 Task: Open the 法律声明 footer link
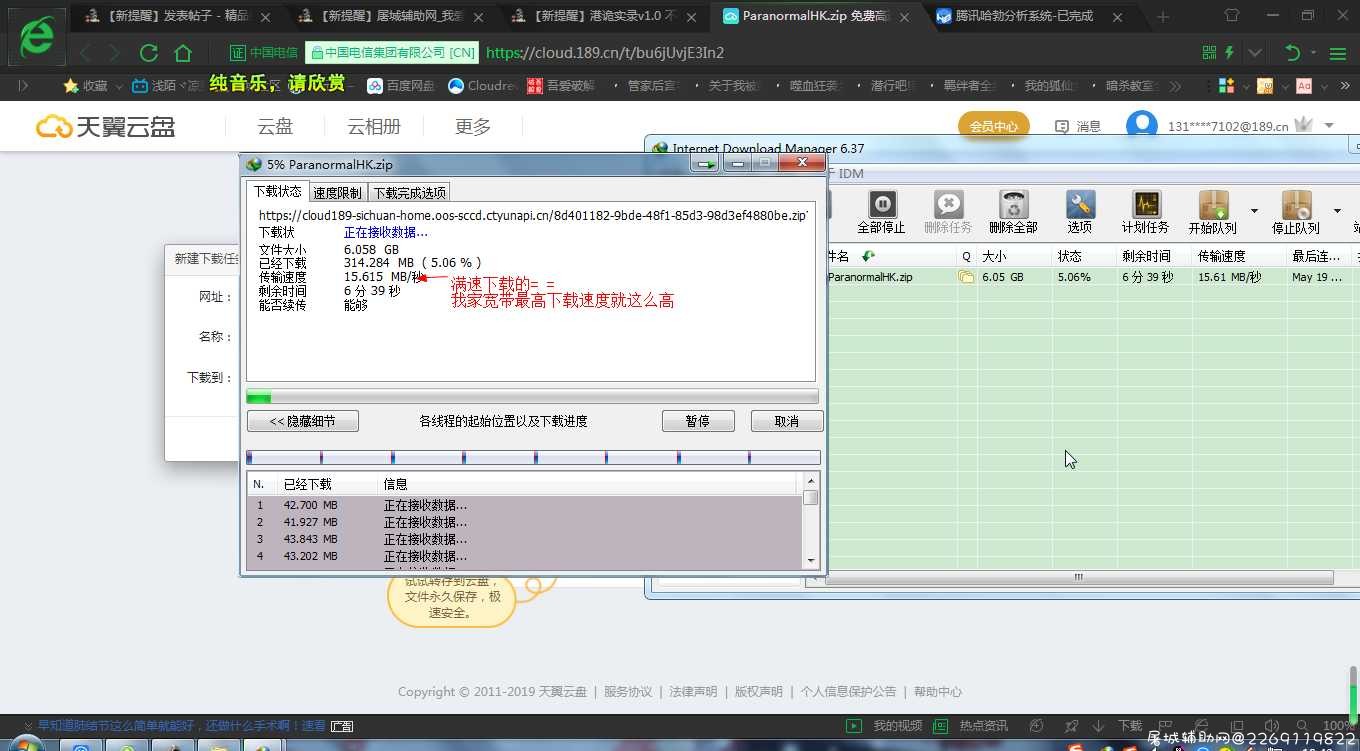[x=693, y=691]
